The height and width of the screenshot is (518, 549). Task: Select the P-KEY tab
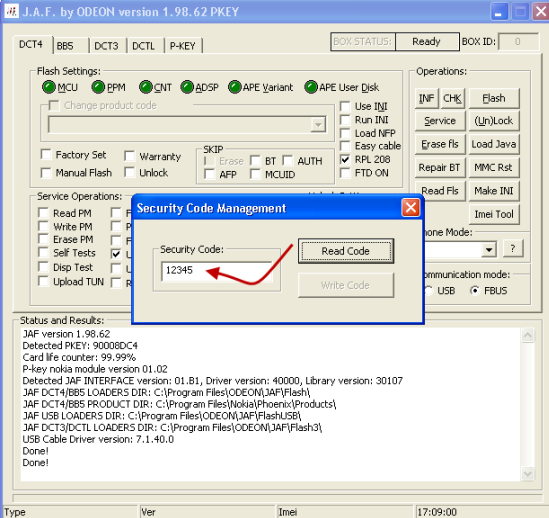[182, 46]
